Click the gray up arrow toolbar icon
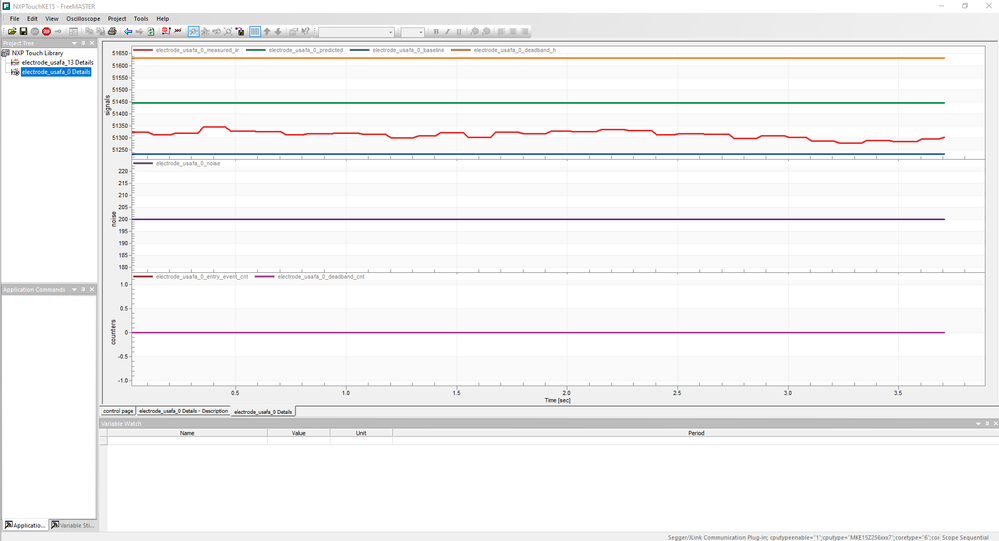Image resolution: width=999 pixels, height=541 pixels. pyautogui.click(x=267, y=31)
